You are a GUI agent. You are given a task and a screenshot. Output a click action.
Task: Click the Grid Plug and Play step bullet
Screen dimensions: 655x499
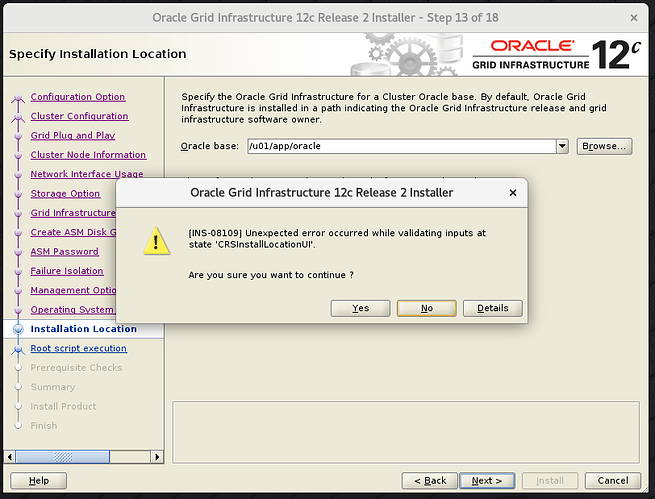[x=18, y=136]
